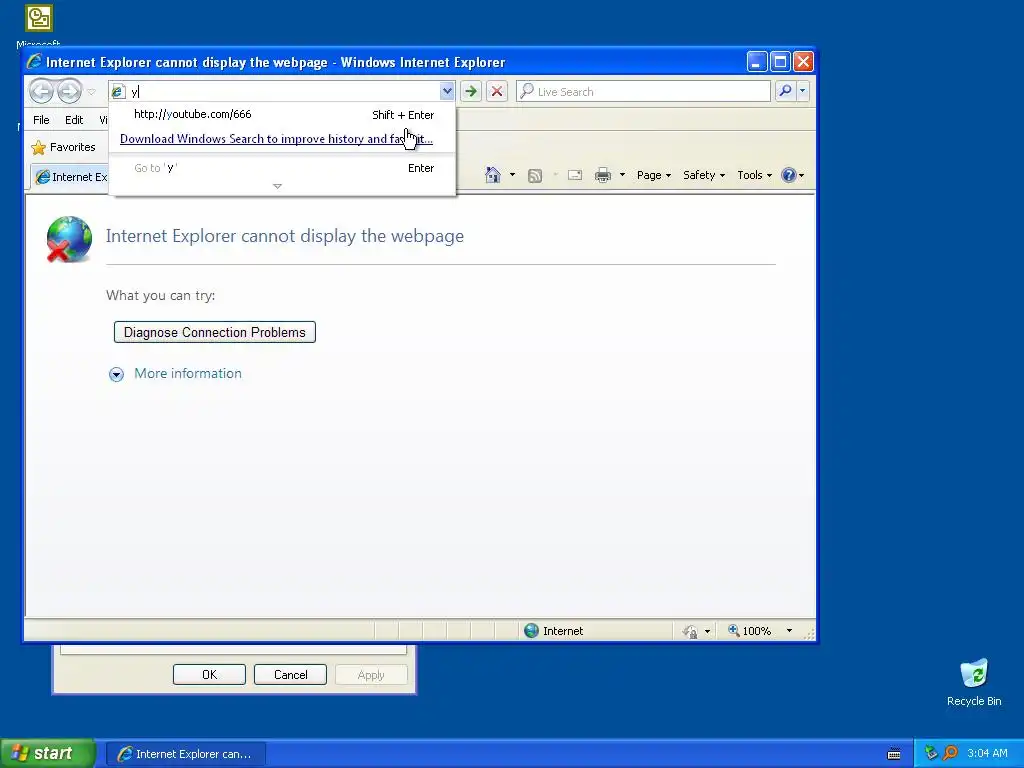Viewport: 1024px width, 768px height.
Task: Click the Print icon
Action: [x=603, y=175]
